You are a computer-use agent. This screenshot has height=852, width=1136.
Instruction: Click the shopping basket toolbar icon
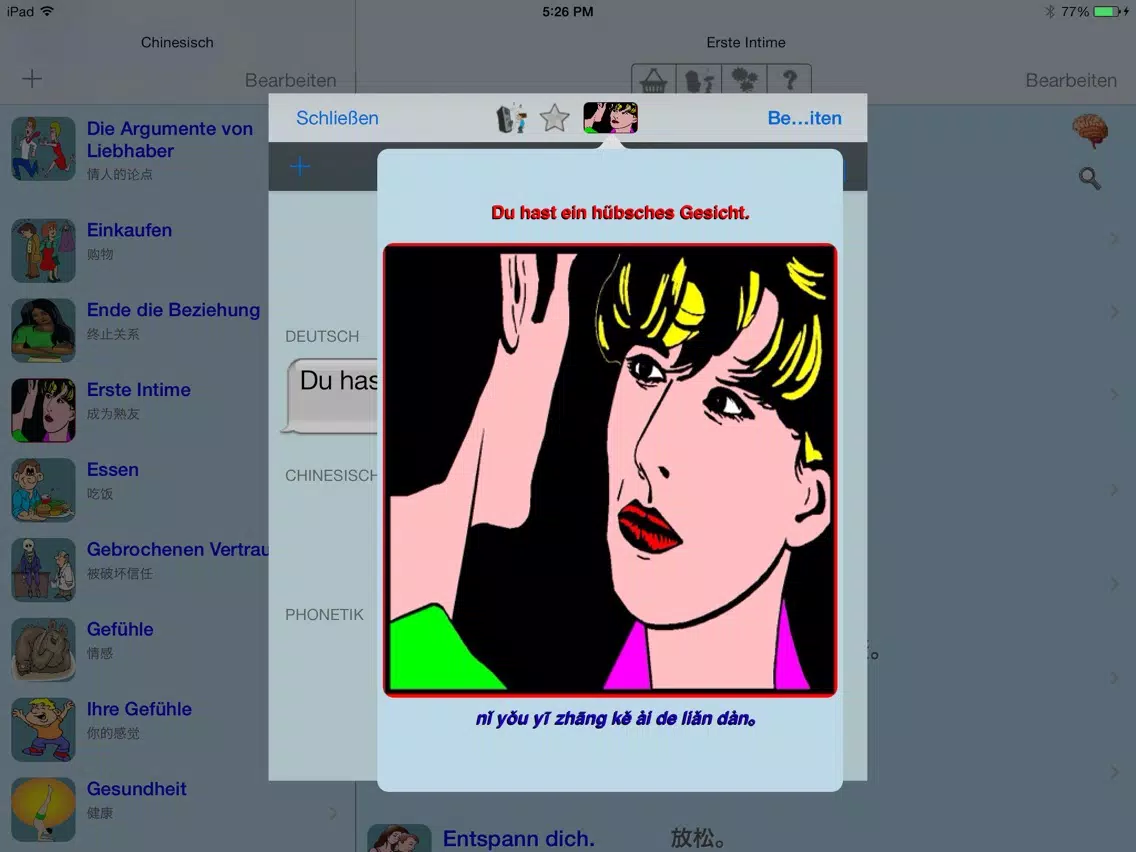pyautogui.click(x=653, y=80)
